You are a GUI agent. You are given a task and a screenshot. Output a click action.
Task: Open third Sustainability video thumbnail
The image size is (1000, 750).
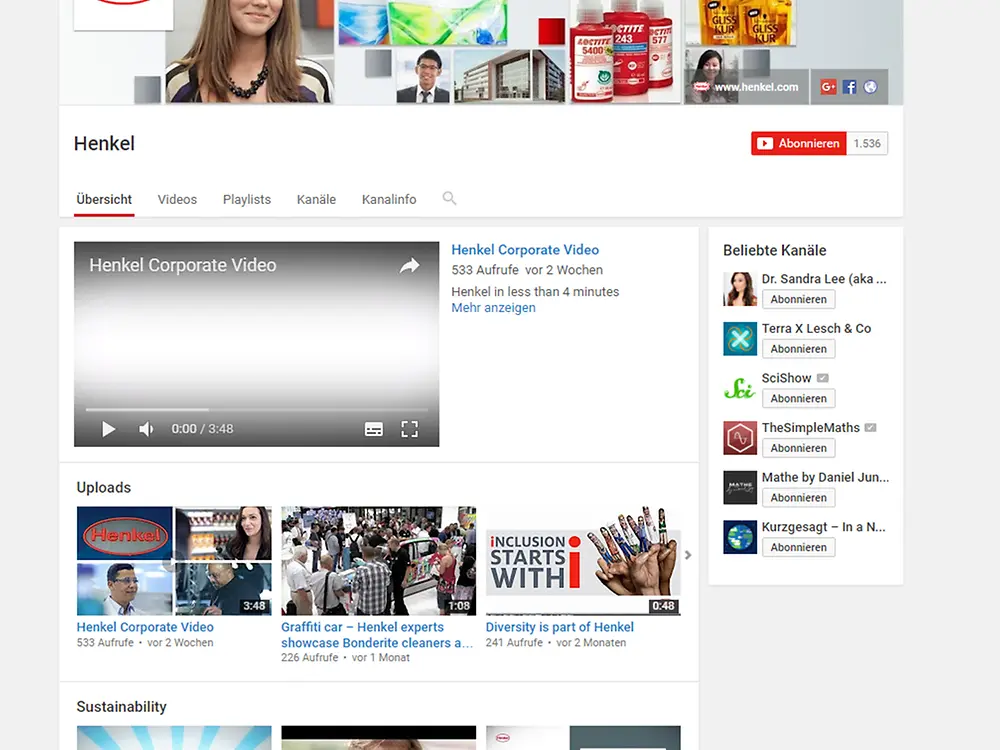[583, 738]
